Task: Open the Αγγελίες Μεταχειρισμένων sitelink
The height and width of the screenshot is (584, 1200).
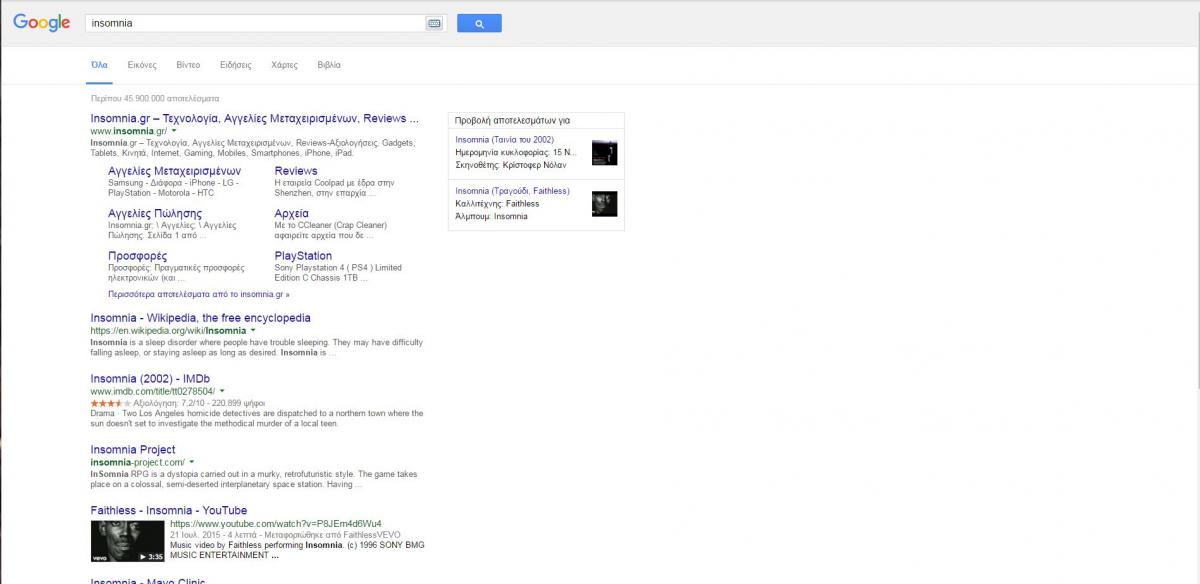Action: pos(174,171)
